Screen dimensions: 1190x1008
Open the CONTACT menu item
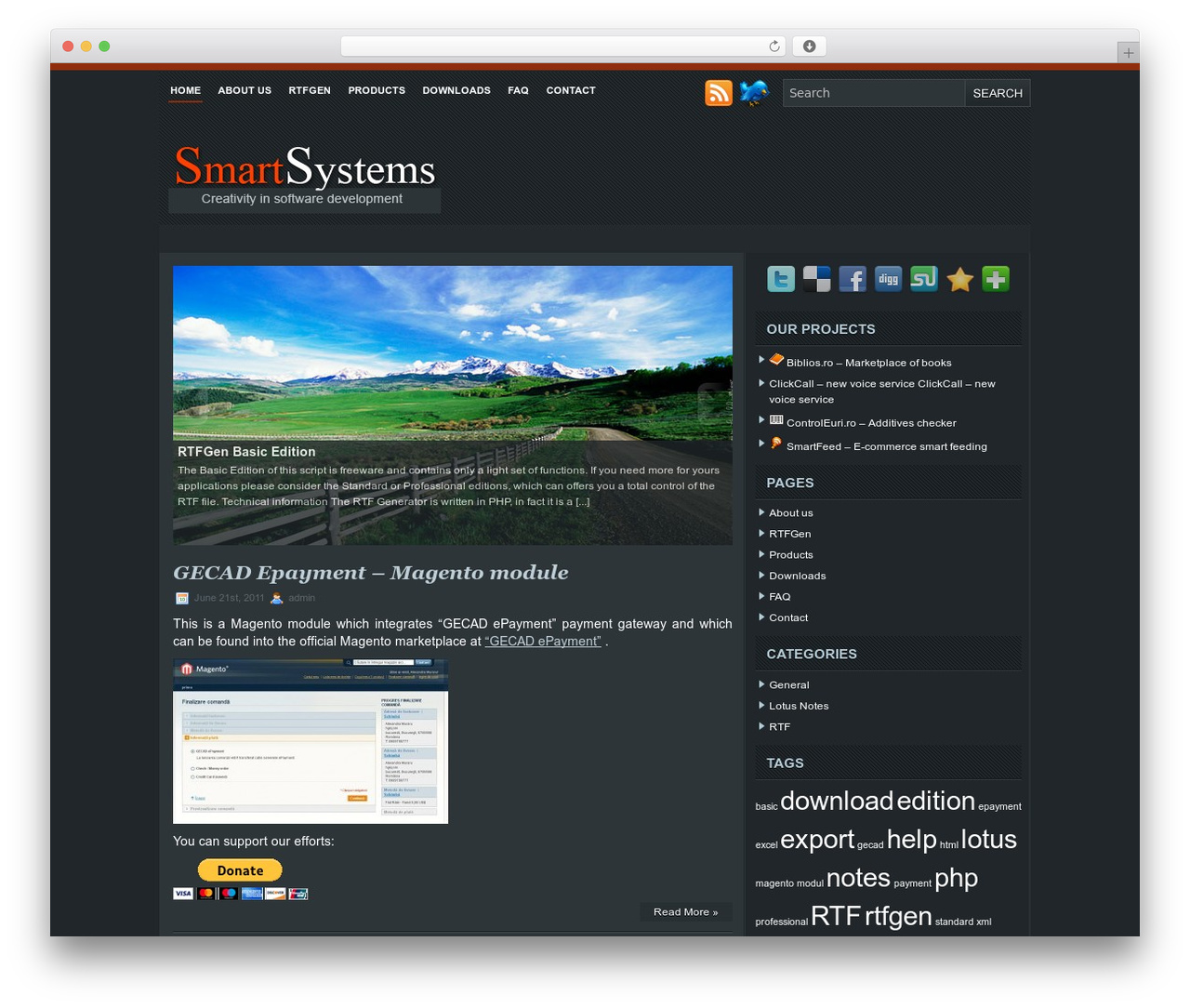click(x=571, y=90)
